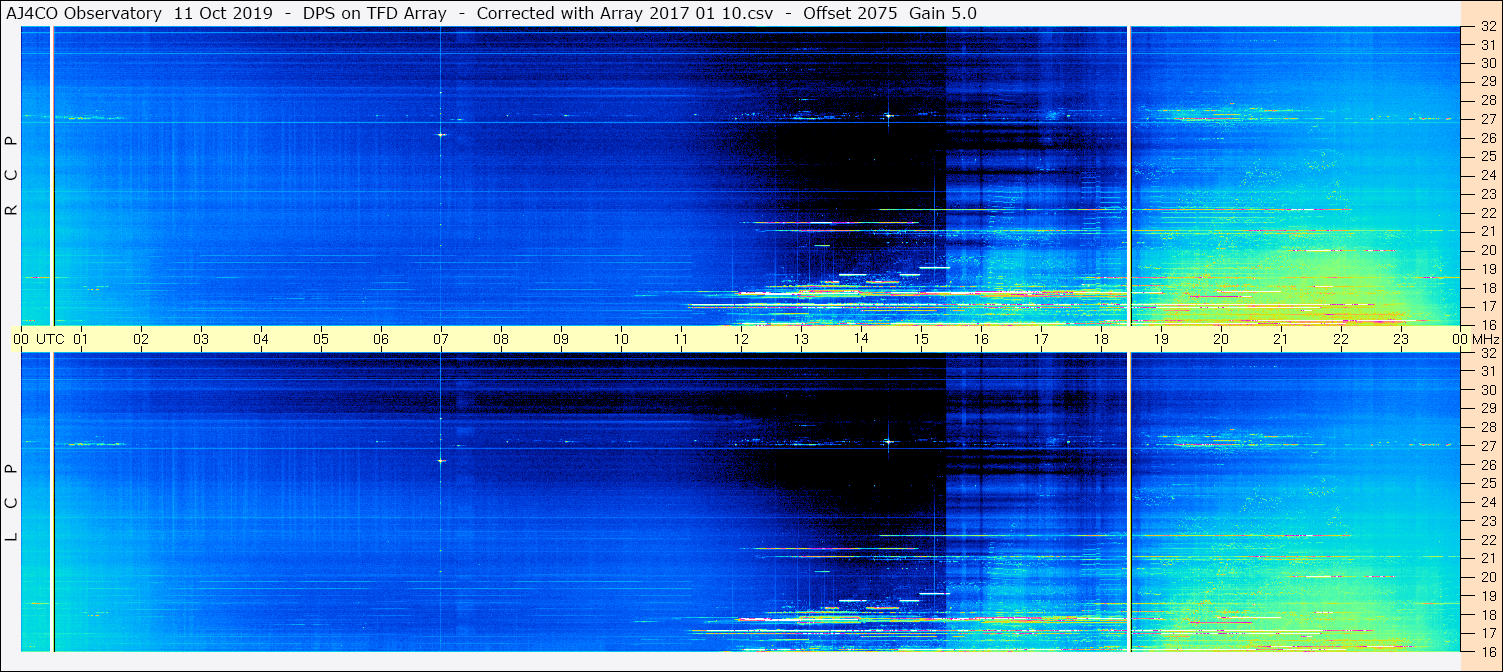Click the 07 UTC hour label
1503x672 pixels.
(440, 339)
